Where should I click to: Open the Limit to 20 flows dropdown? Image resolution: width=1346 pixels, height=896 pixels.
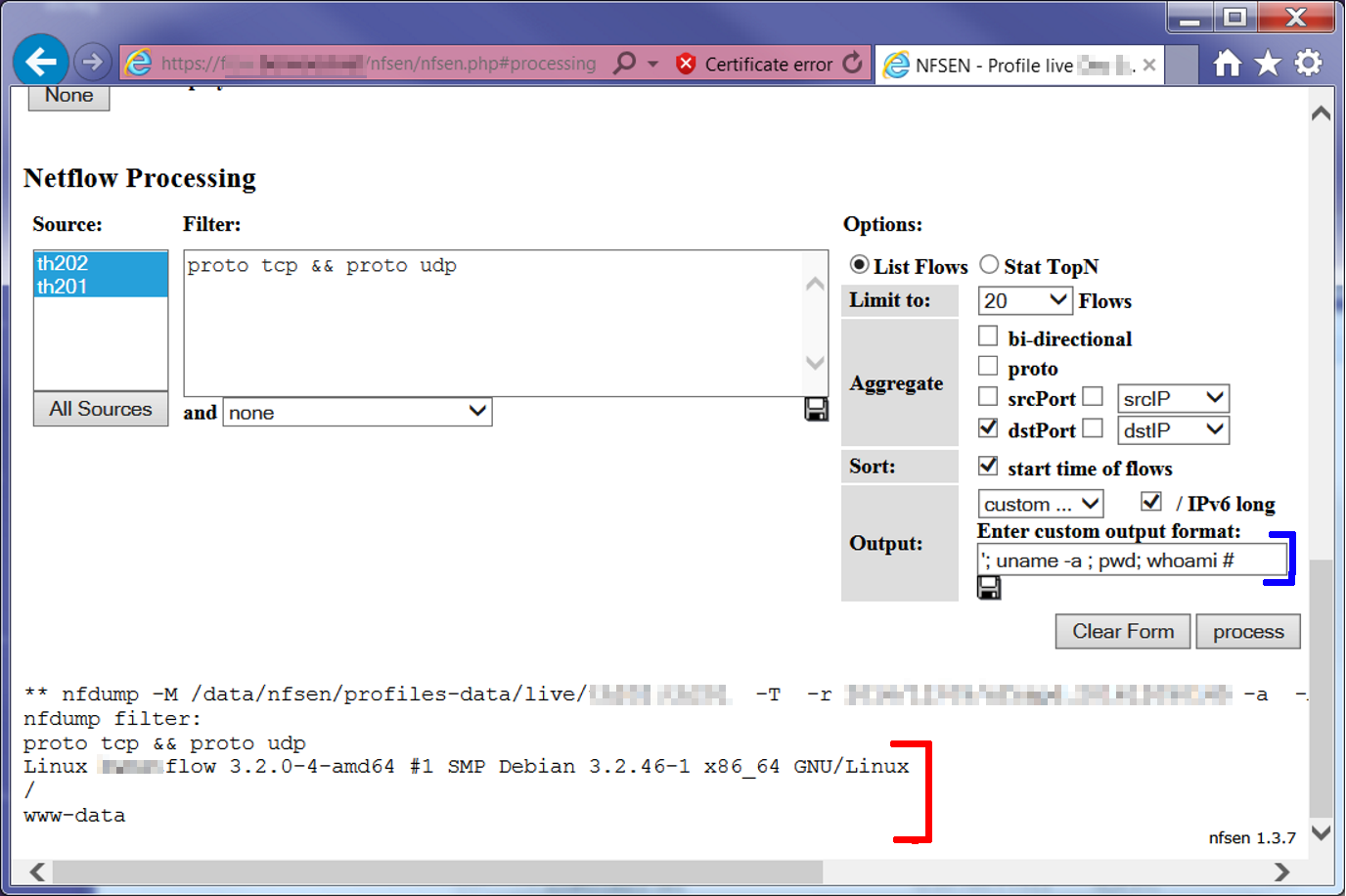[1024, 300]
